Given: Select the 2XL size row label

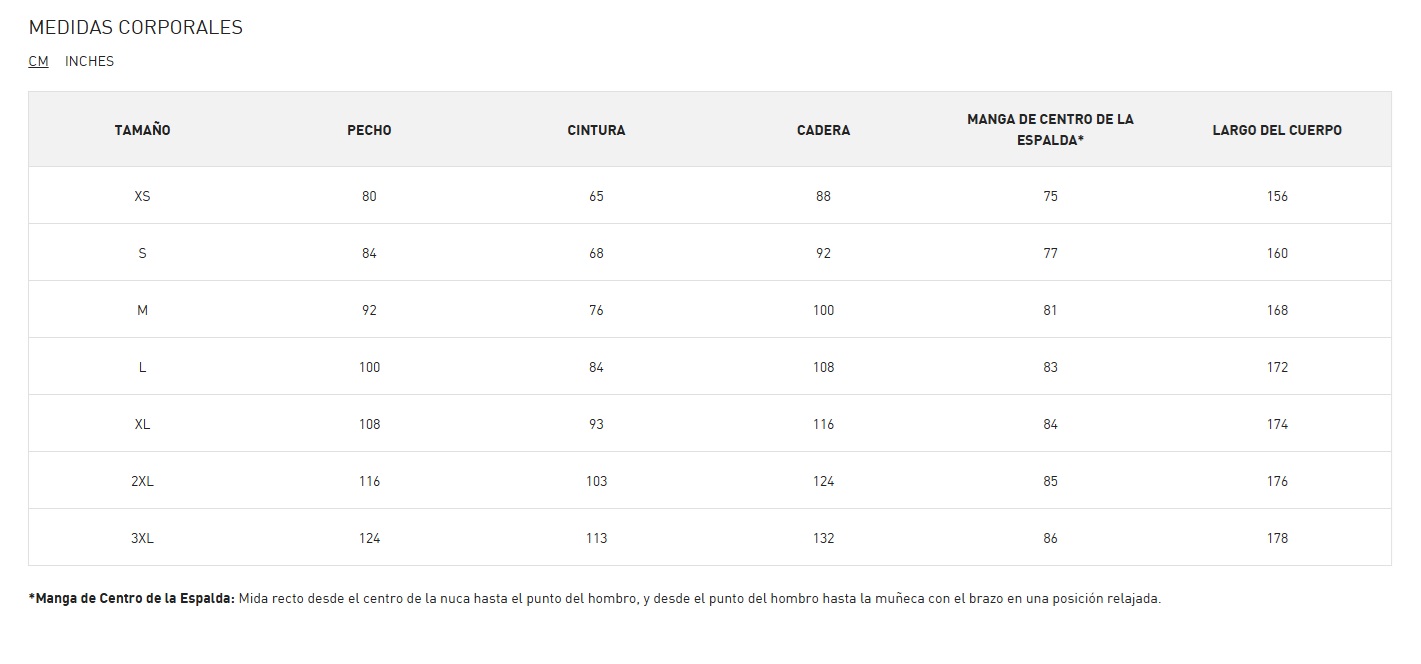Looking at the screenshot, I should pos(142,481).
